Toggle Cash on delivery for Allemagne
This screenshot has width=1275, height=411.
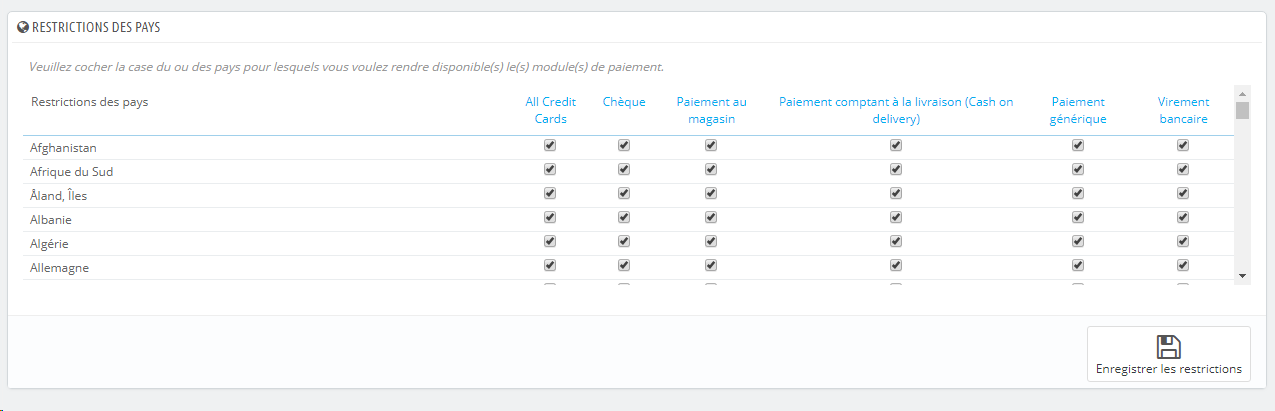896,265
